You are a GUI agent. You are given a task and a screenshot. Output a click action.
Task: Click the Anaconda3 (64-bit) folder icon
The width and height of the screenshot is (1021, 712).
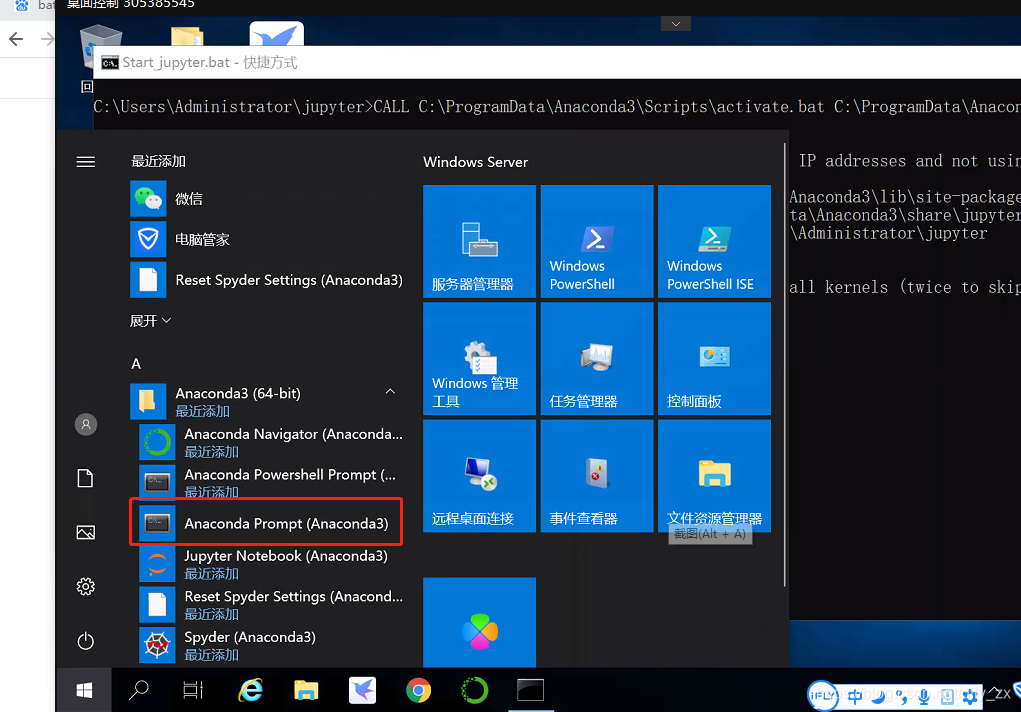(x=148, y=401)
